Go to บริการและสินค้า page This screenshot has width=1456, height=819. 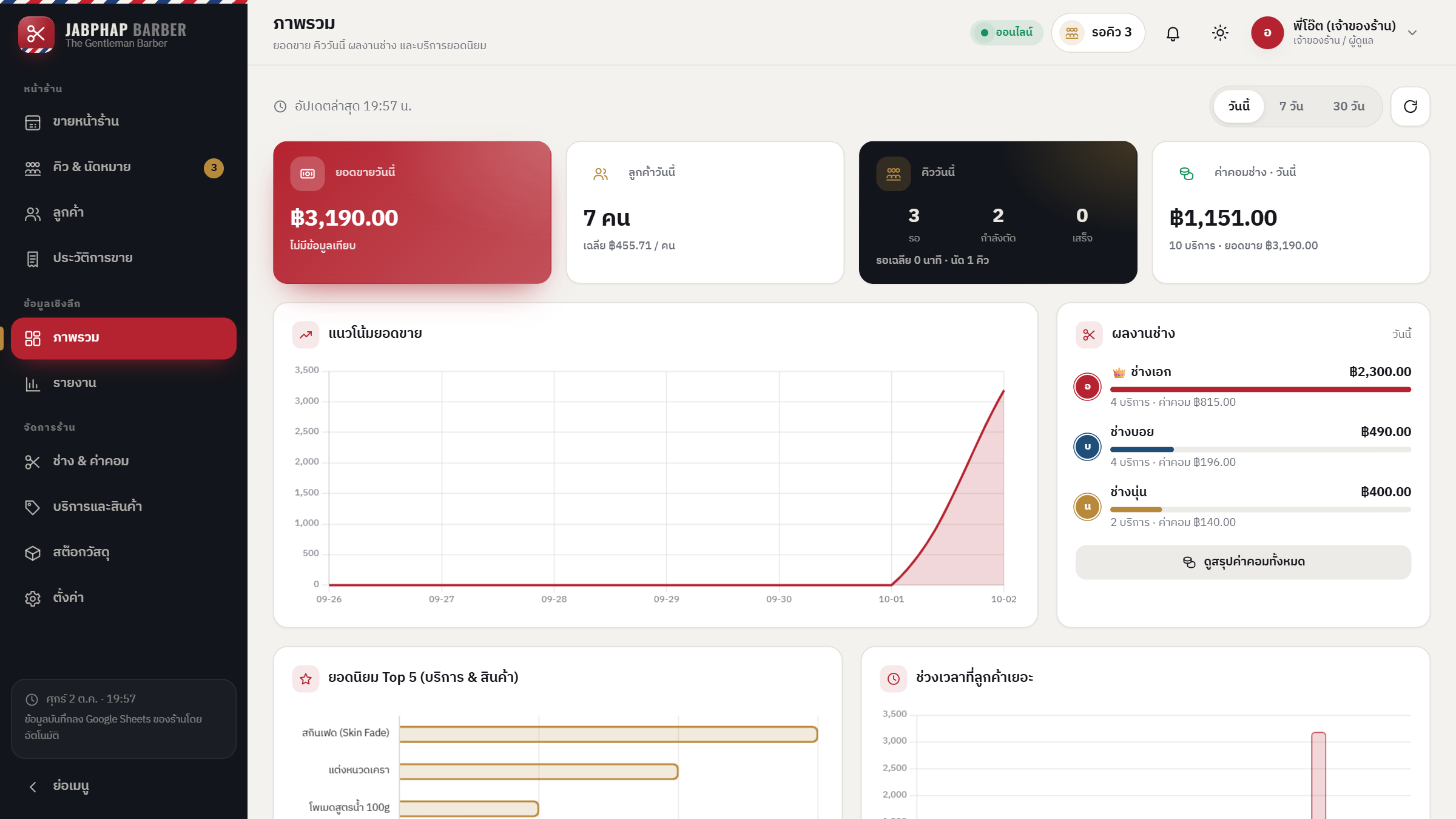click(x=124, y=507)
